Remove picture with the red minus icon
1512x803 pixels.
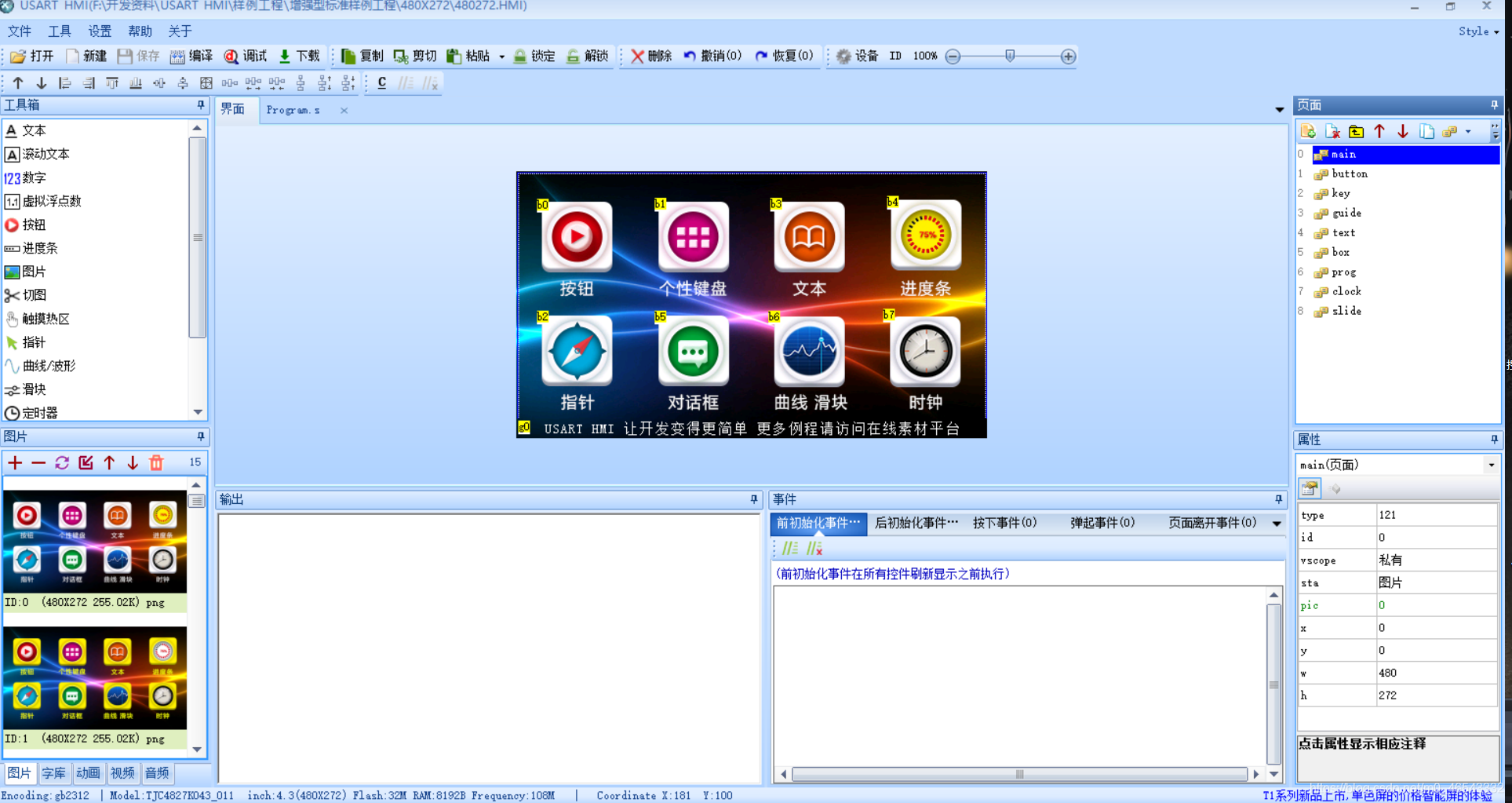click(38, 462)
